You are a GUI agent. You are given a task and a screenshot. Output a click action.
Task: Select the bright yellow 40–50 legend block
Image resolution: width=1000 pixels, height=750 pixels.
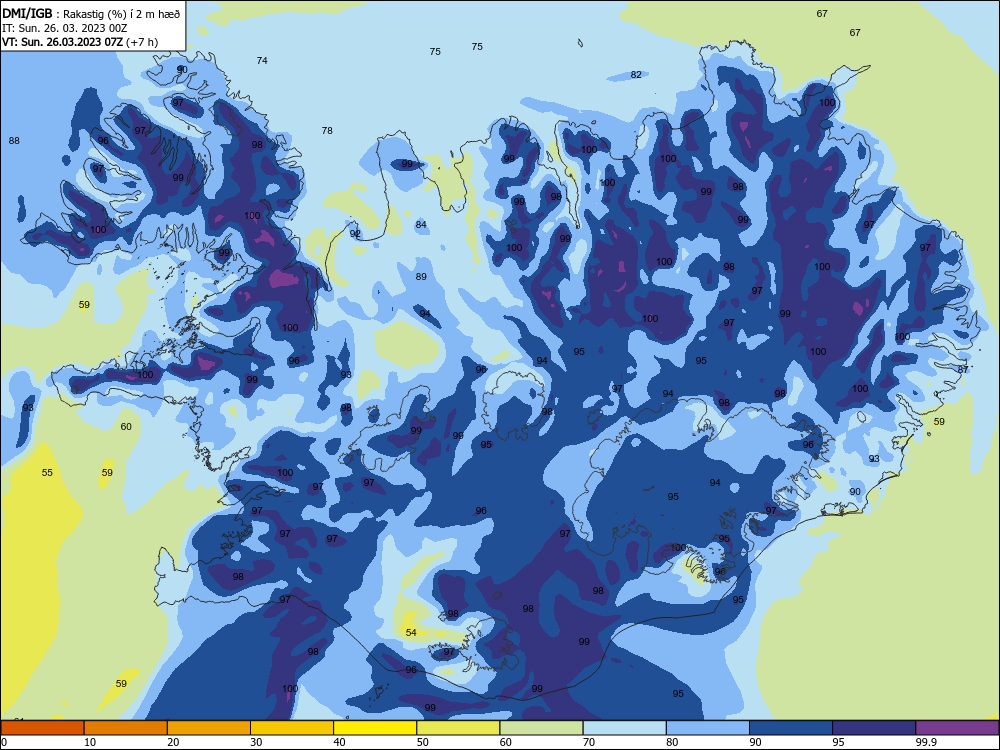(x=375, y=728)
